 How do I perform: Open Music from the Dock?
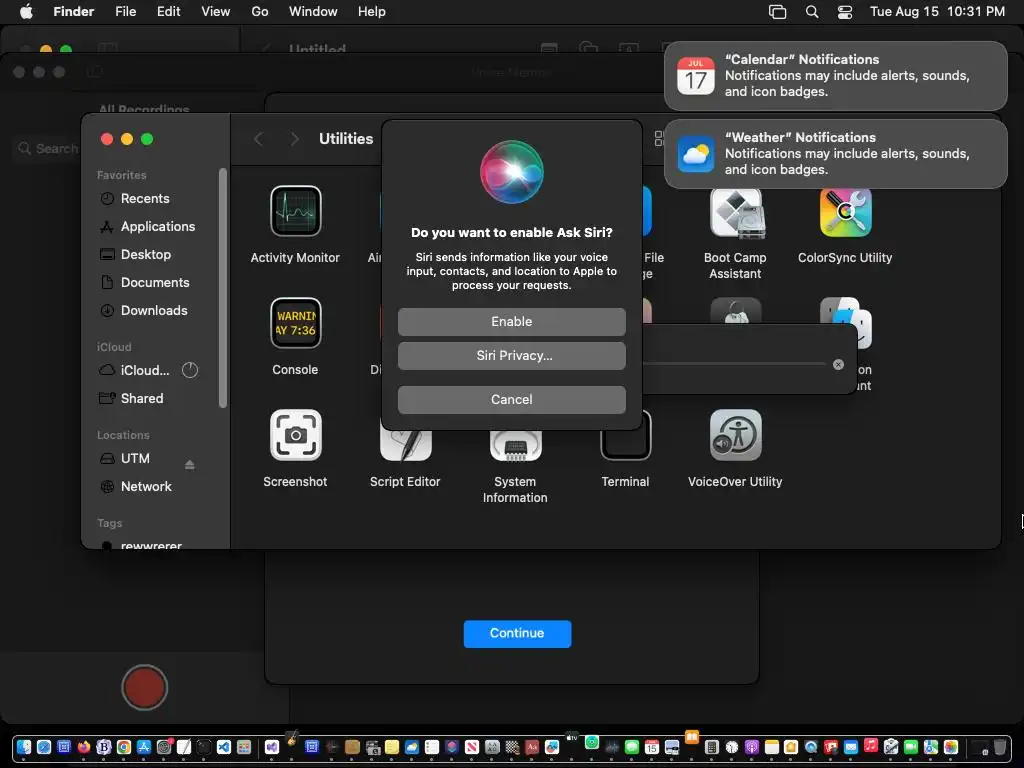[x=871, y=745]
